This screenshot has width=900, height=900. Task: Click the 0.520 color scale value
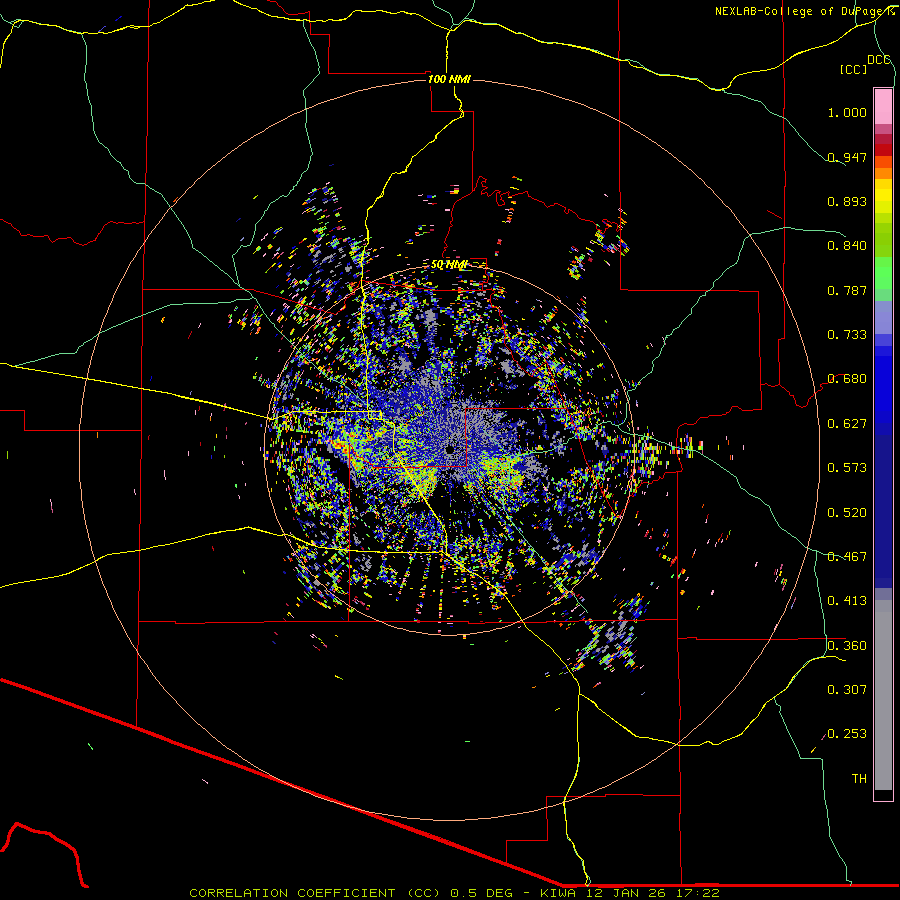pyautogui.click(x=847, y=513)
